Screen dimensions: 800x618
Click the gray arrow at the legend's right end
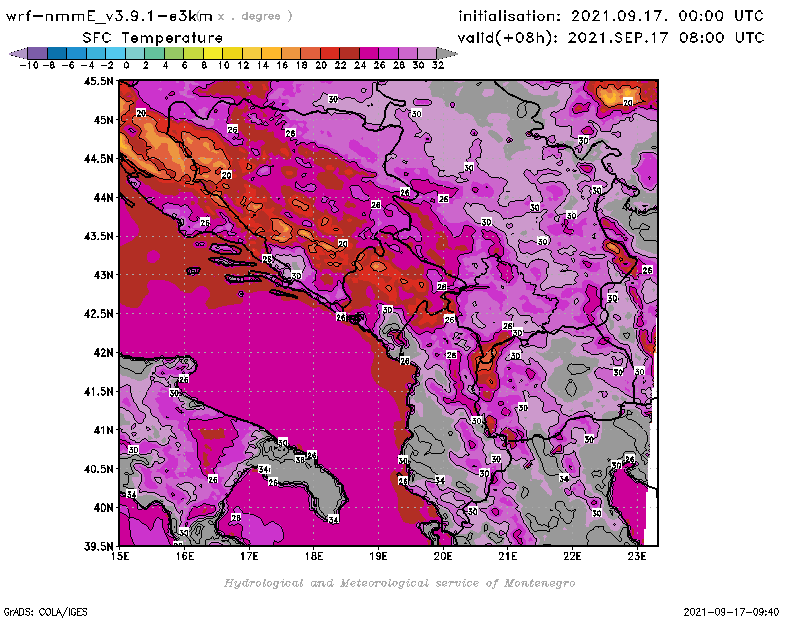(x=447, y=53)
